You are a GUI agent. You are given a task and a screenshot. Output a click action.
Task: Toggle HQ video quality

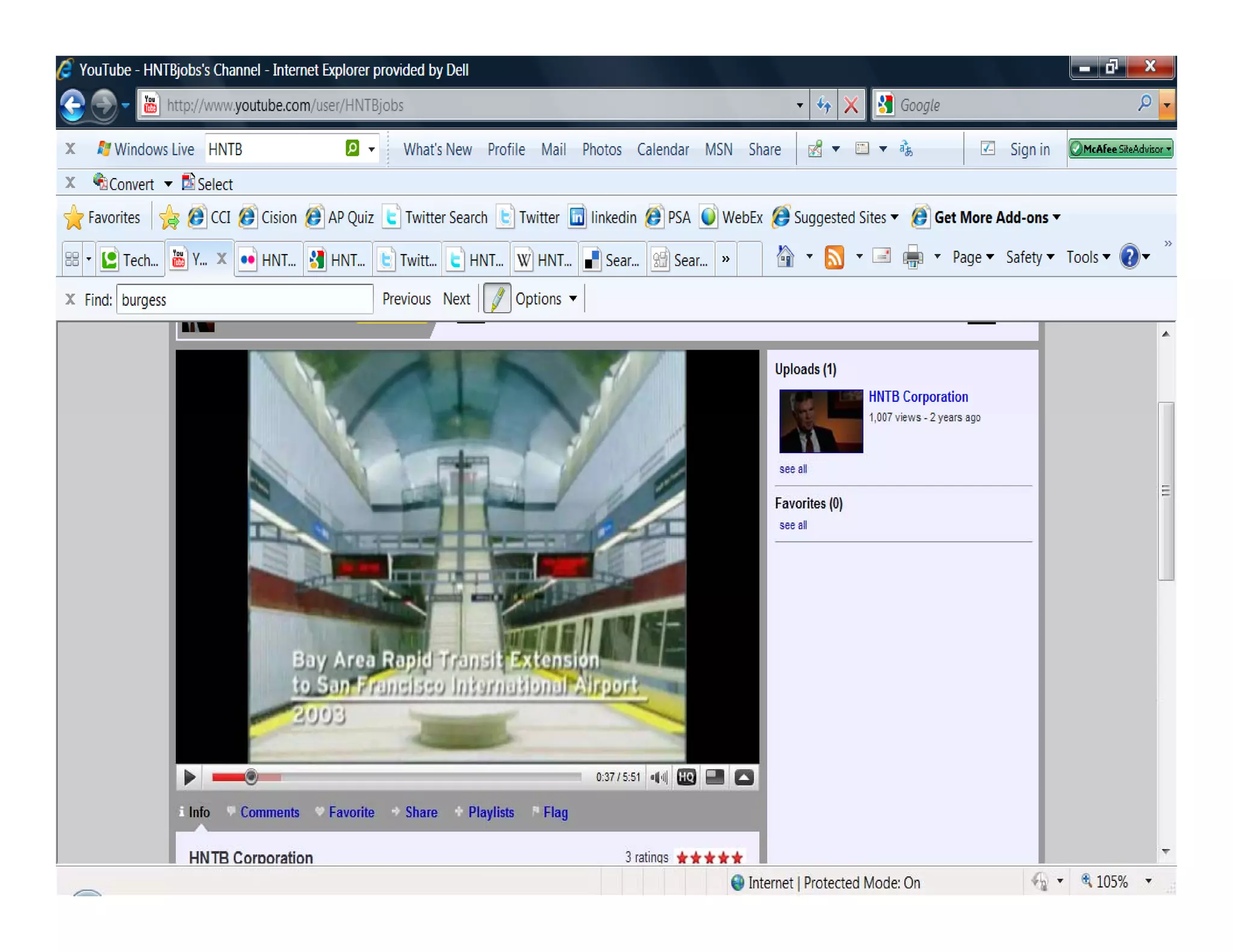(x=686, y=777)
